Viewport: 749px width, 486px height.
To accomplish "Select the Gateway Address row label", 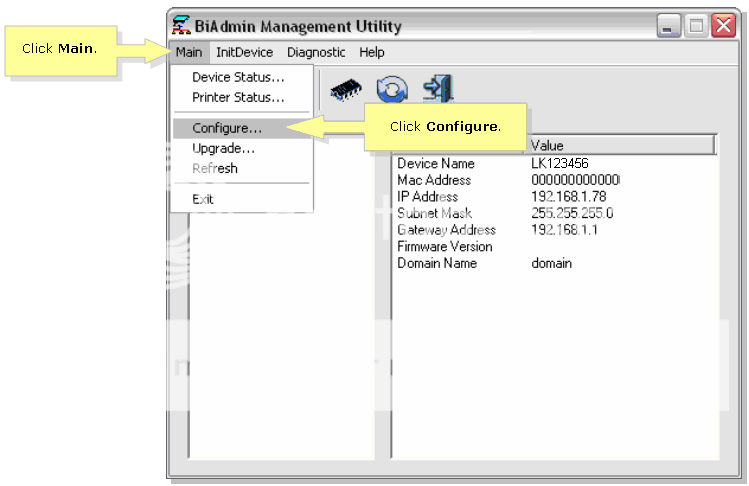I will pos(446,230).
